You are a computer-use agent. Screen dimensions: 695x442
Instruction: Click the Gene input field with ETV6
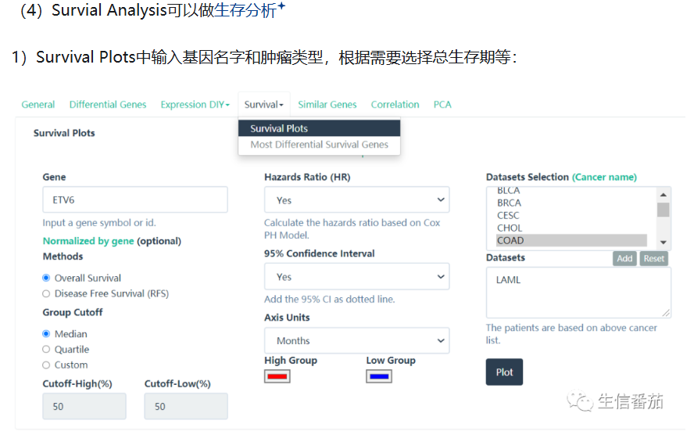[135, 200]
